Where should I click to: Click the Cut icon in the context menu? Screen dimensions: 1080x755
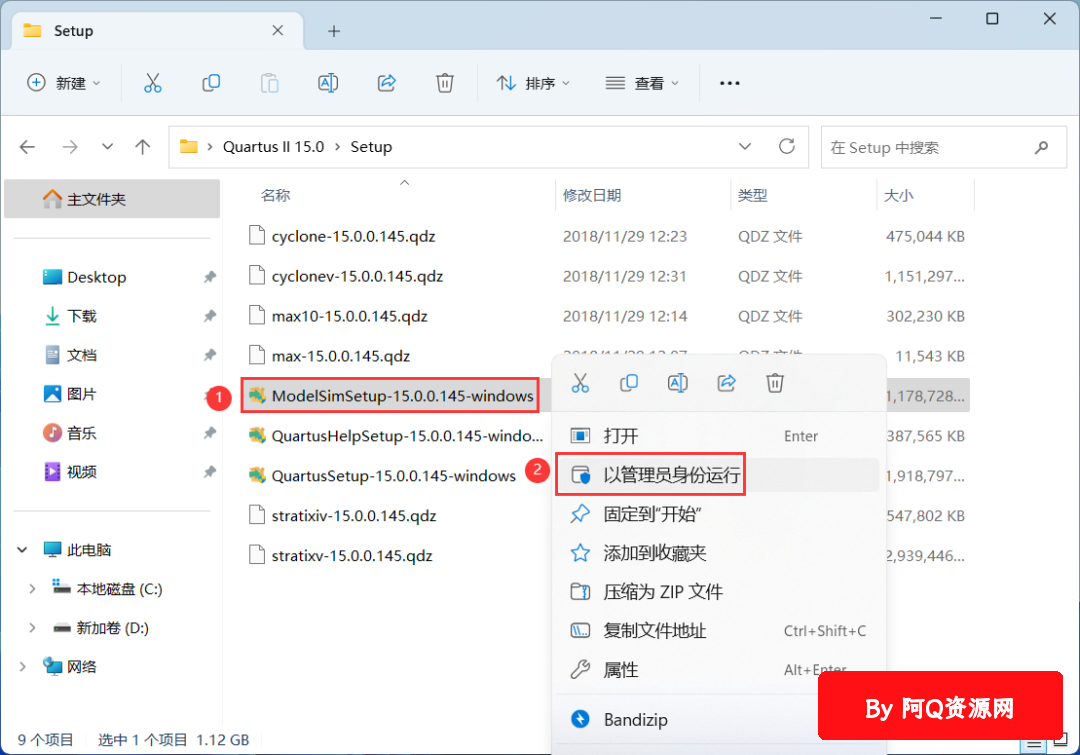tap(580, 383)
